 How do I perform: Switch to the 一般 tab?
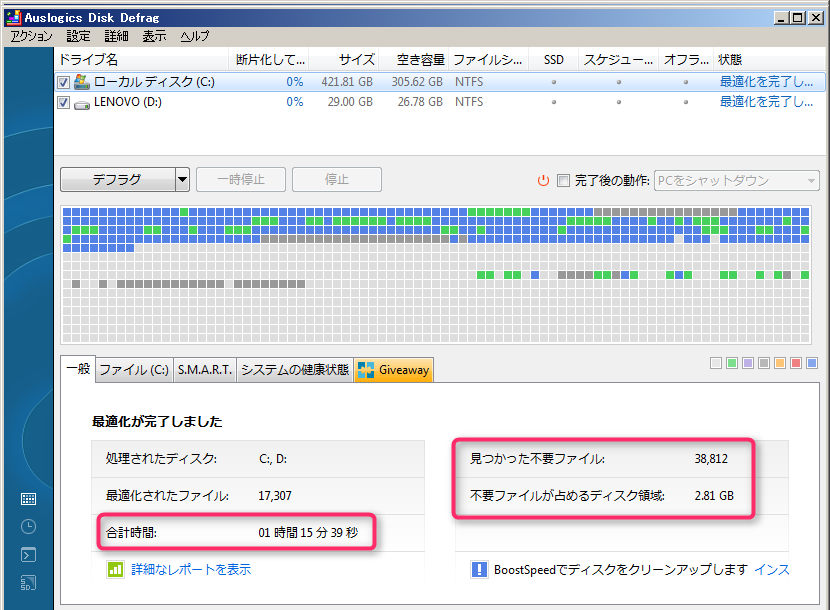tap(78, 369)
